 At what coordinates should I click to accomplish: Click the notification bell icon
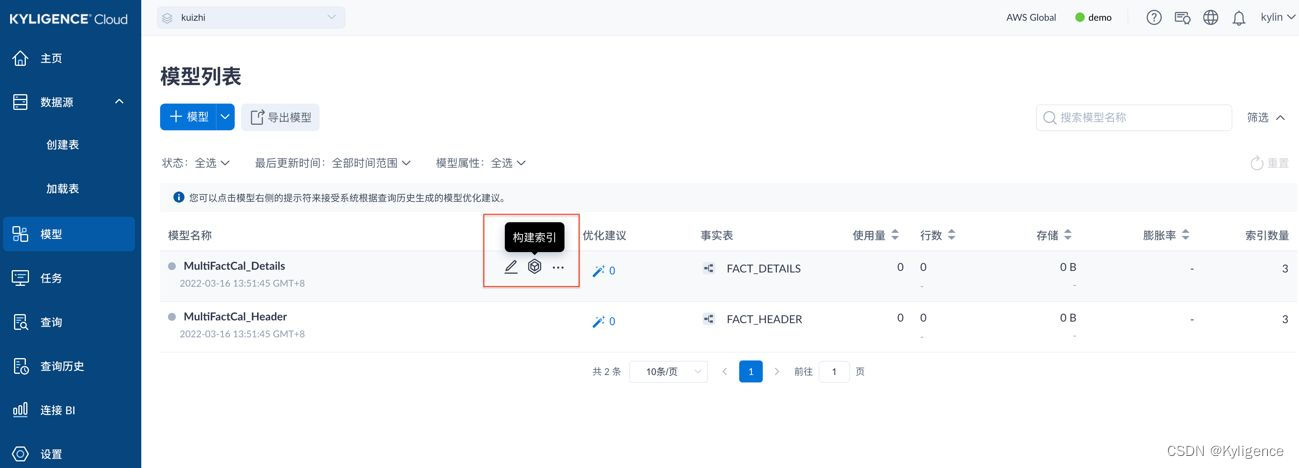(1239, 17)
